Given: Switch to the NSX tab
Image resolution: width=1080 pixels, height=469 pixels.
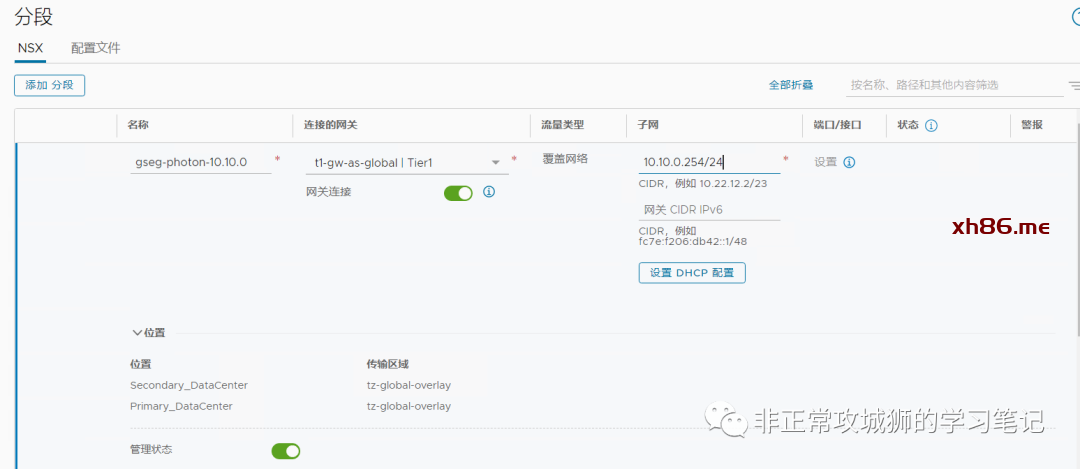Looking at the screenshot, I should pos(30,48).
